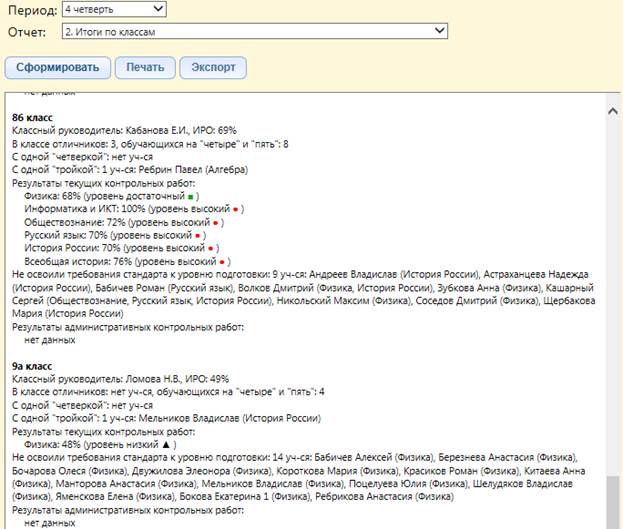Screen dimensions: 623x529
Task: Open the Период dropdown showing 4 четверть
Action: click(x=114, y=9)
